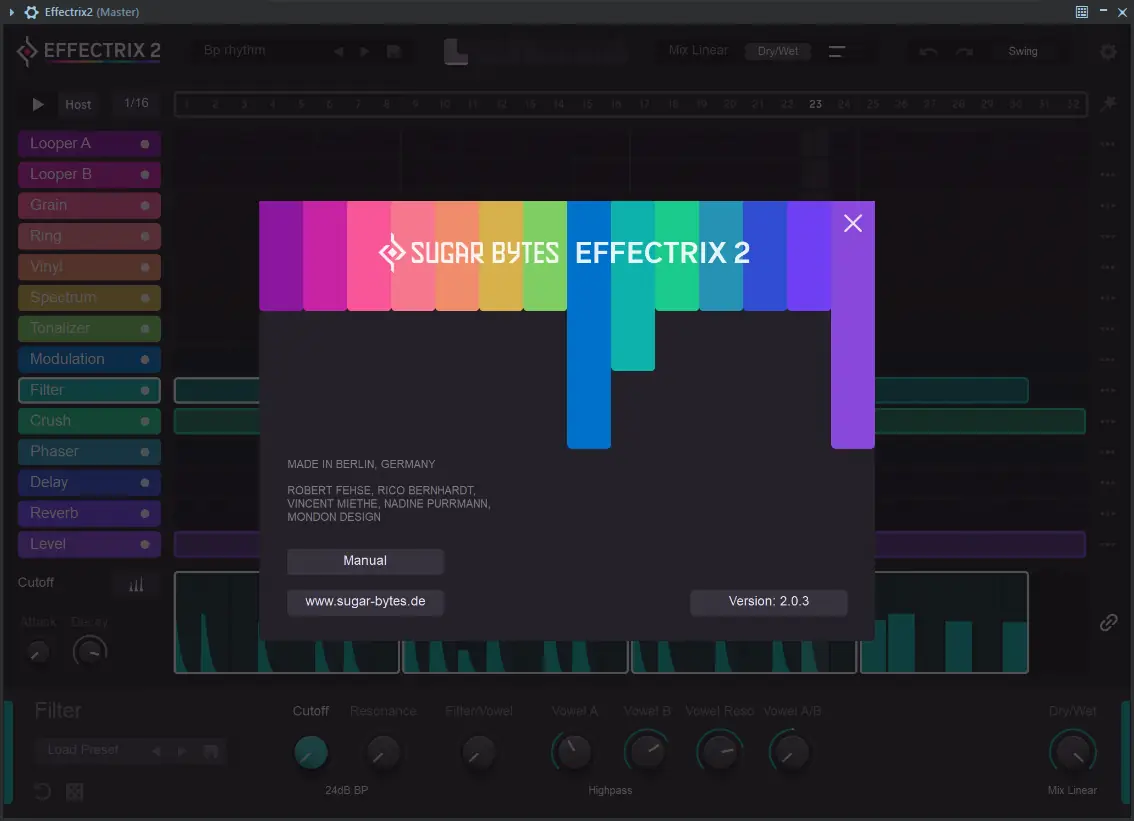
Task: Reset Filter with the circular arrow icon
Action: (43, 791)
